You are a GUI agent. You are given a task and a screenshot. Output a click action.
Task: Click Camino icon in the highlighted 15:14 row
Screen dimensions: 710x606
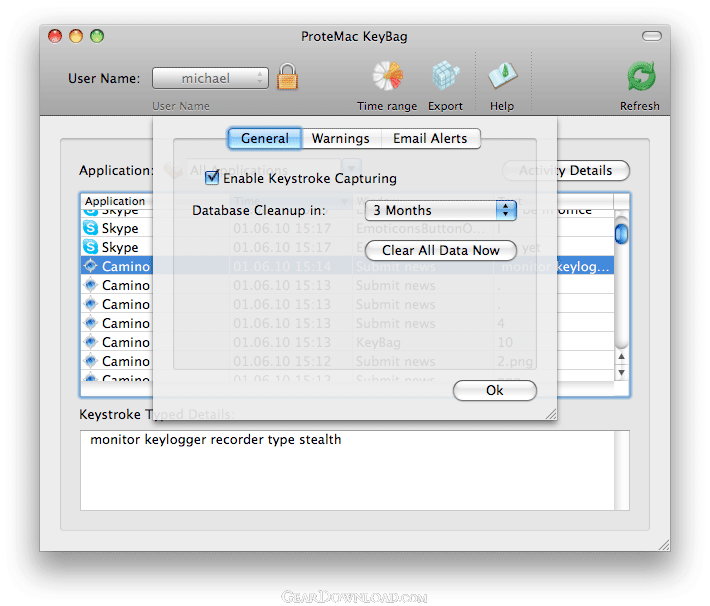[x=91, y=266]
